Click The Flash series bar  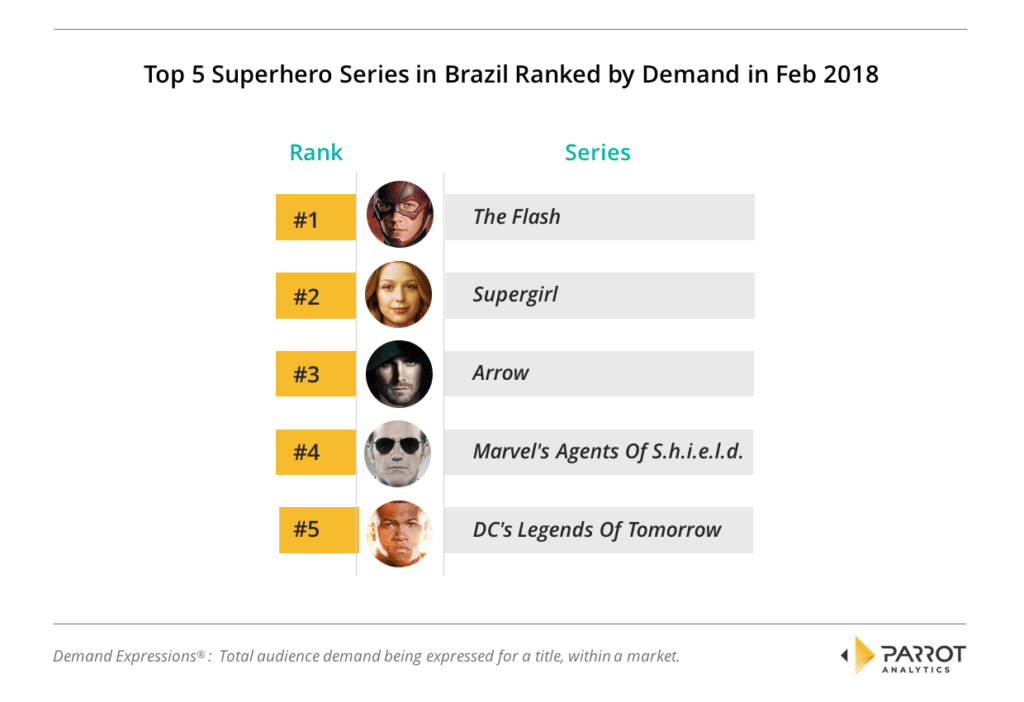point(600,217)
